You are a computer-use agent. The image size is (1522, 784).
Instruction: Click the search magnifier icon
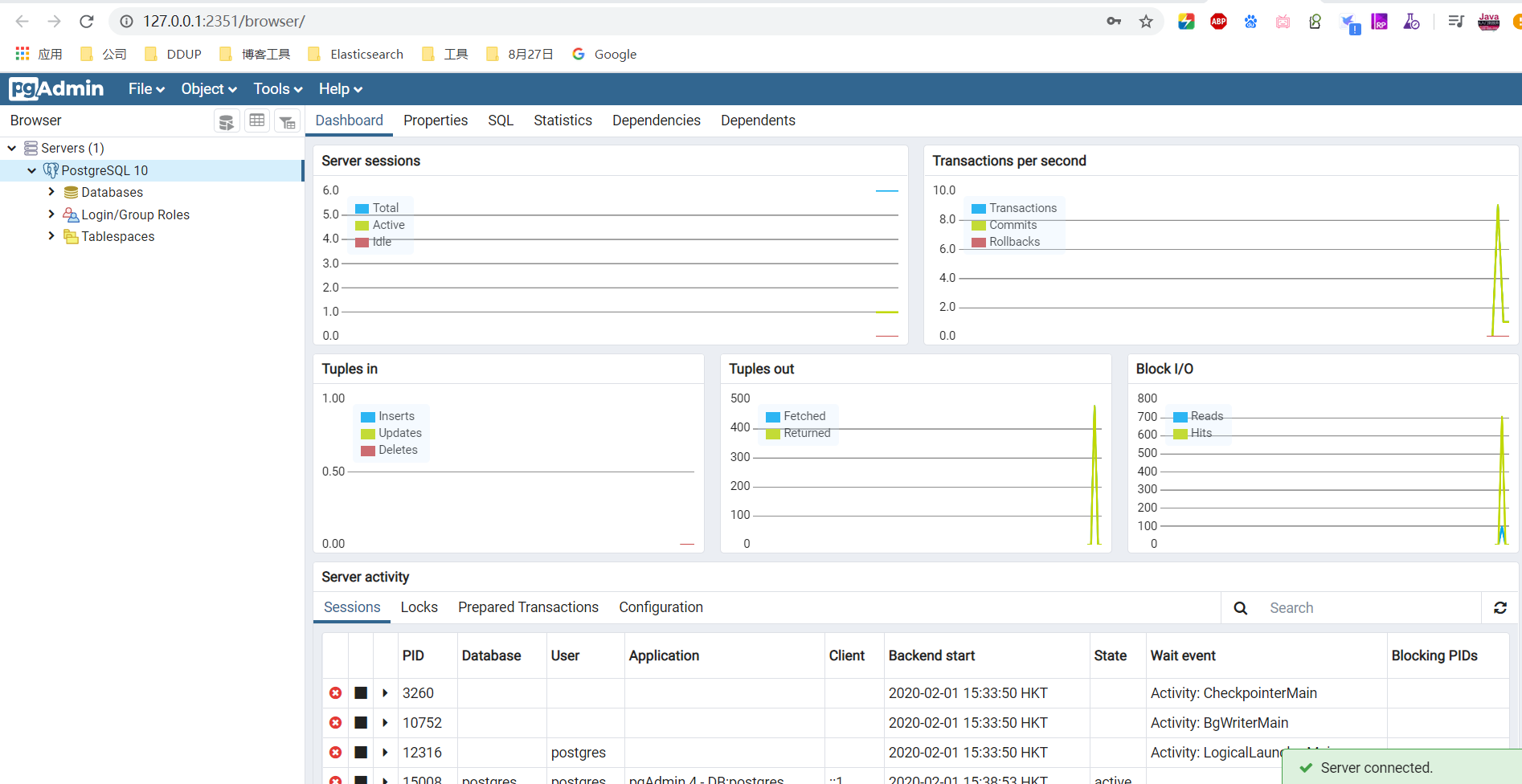pos(1241,608)
